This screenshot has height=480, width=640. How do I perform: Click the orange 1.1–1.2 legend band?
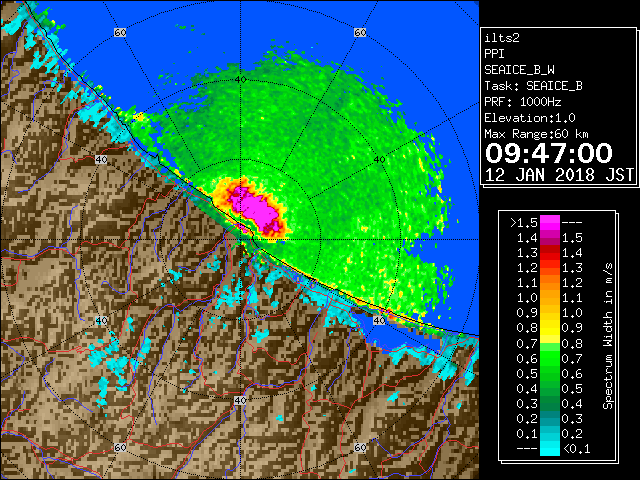coord(549,283)
